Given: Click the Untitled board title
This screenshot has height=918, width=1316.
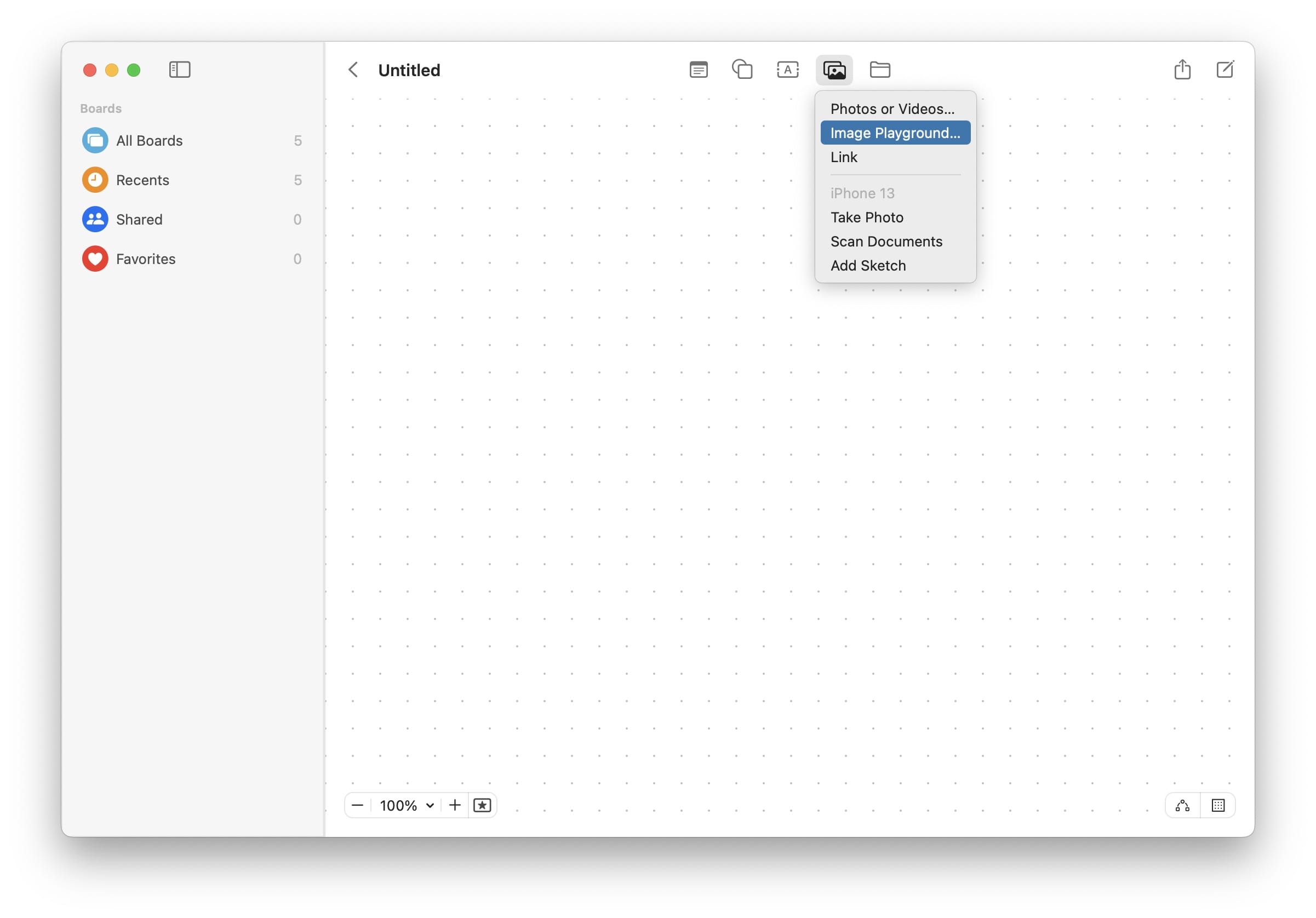Looking at the screenshot, I should [409, 70].
